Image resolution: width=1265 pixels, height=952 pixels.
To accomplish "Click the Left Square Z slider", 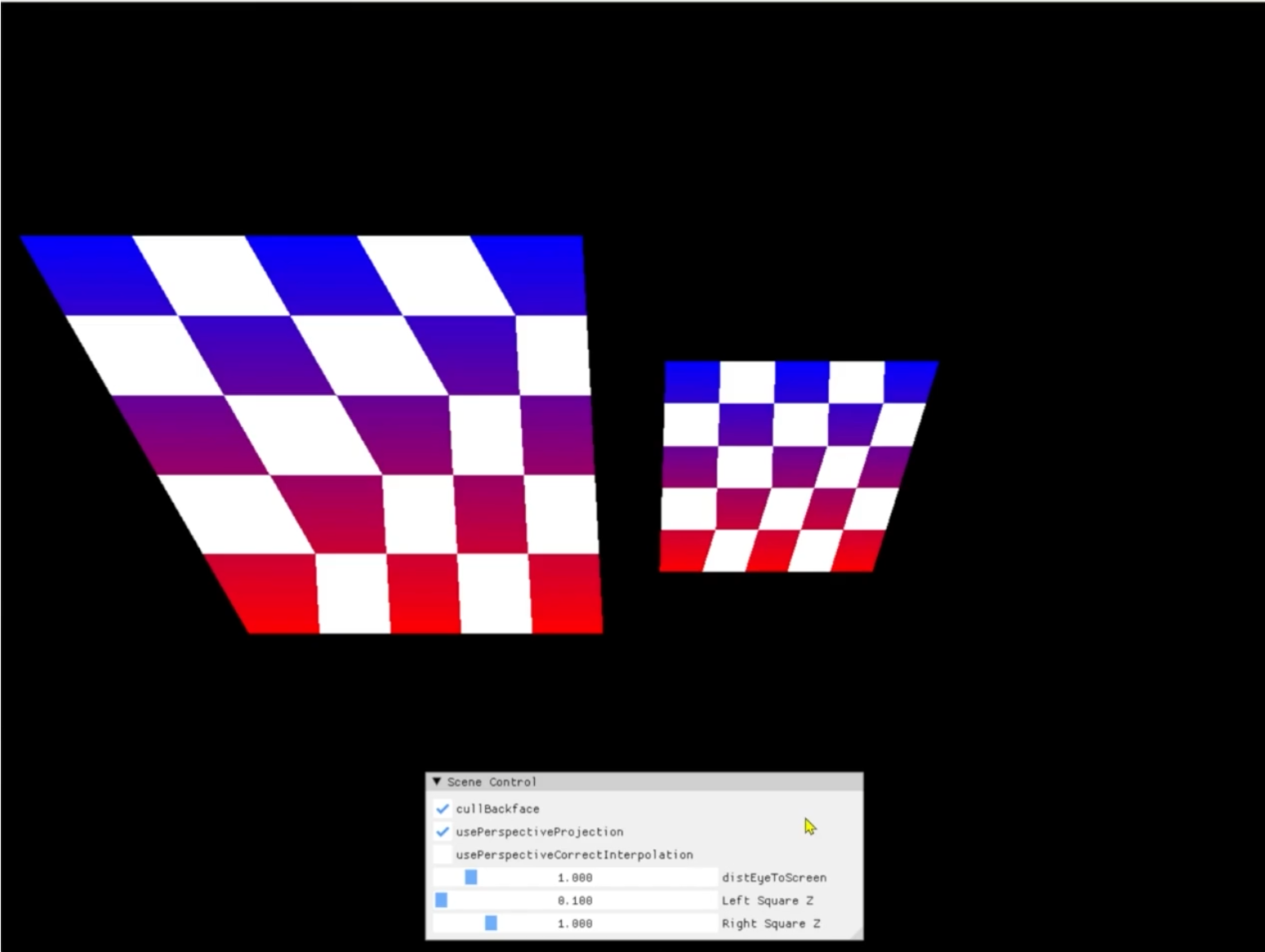I will [575, 900].
